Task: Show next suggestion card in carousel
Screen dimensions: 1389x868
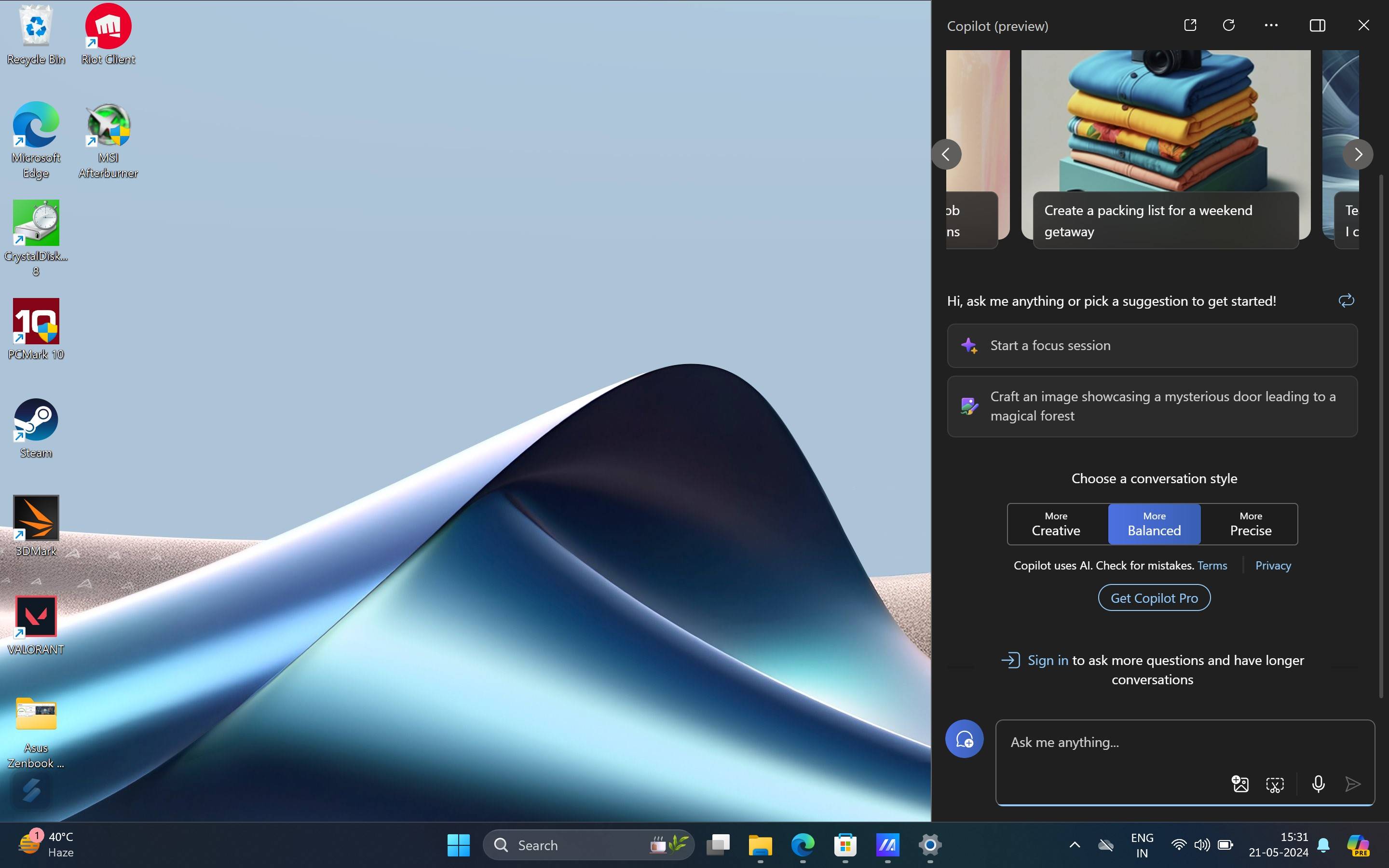Action: [x=1358, y=154]
